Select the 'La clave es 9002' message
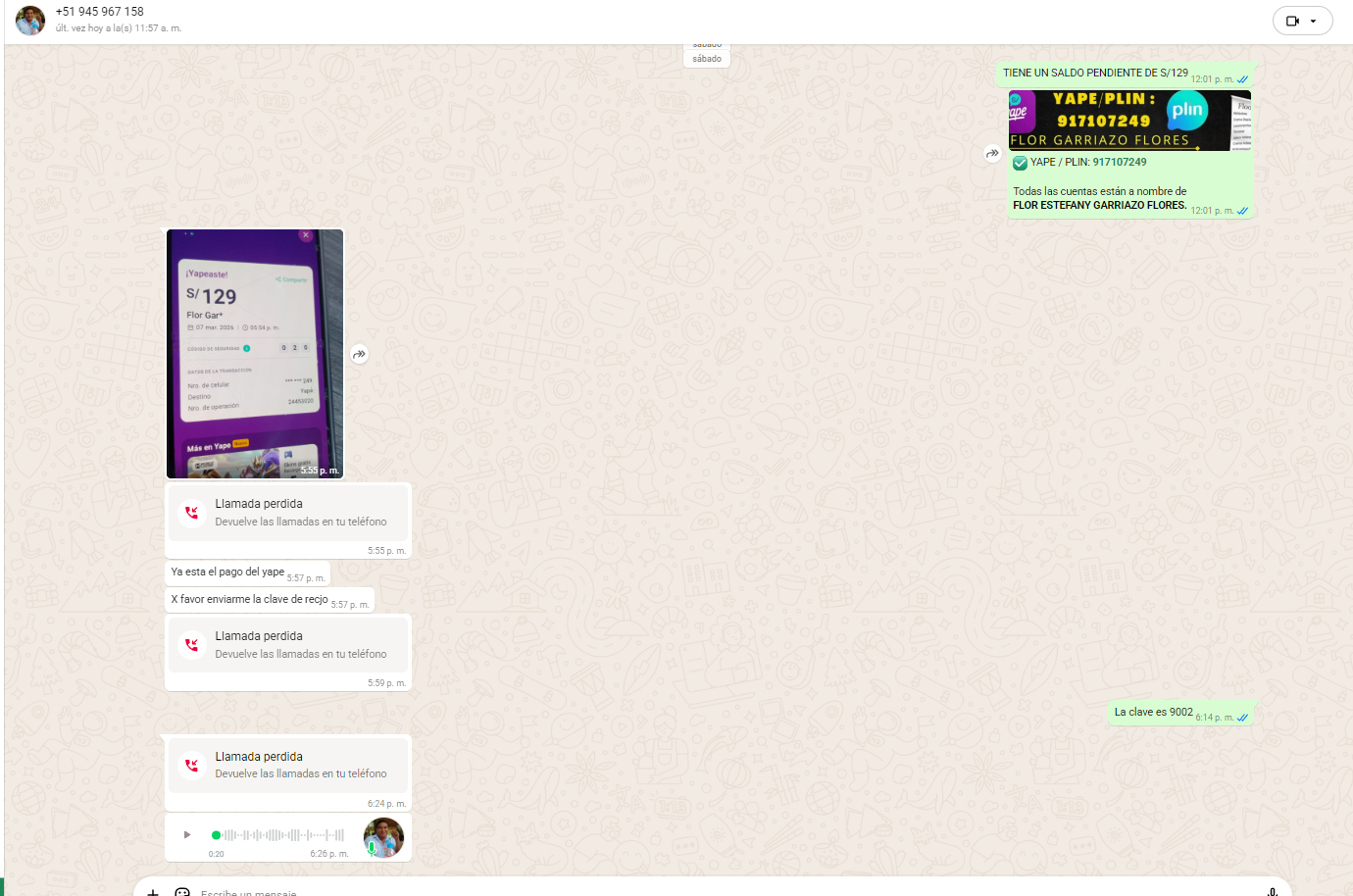This screenshot has height=896, width=1353. click(x=1153, y=713)
